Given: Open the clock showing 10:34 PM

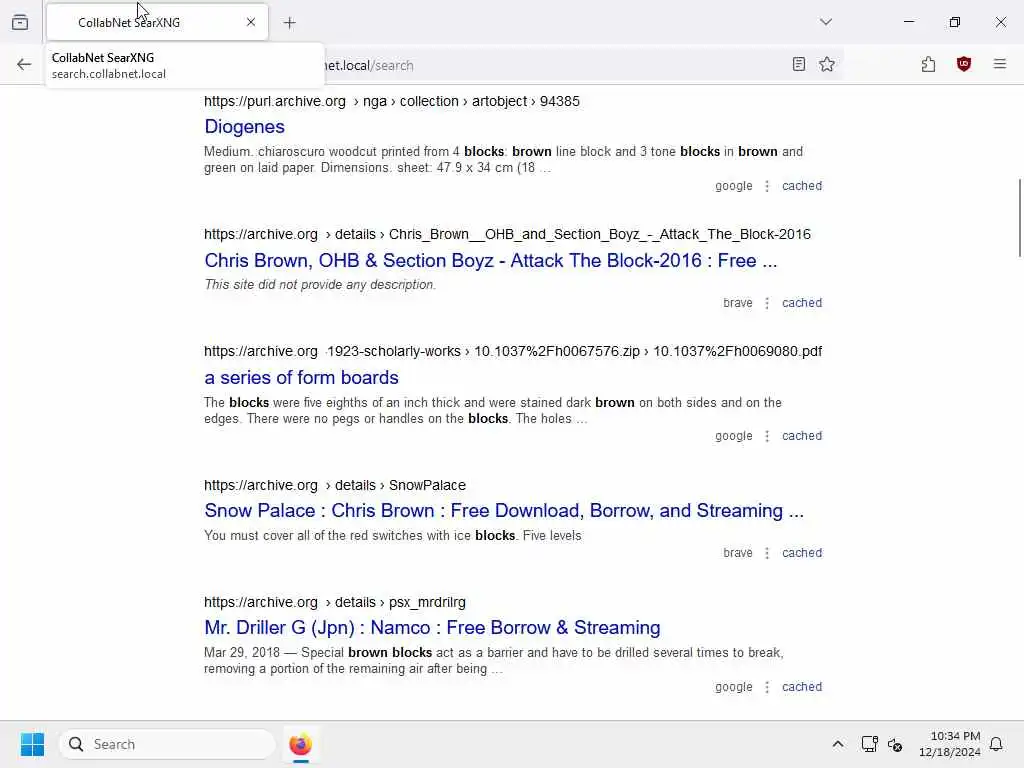Looking at the screenshot, I should [x=949, y=744].
